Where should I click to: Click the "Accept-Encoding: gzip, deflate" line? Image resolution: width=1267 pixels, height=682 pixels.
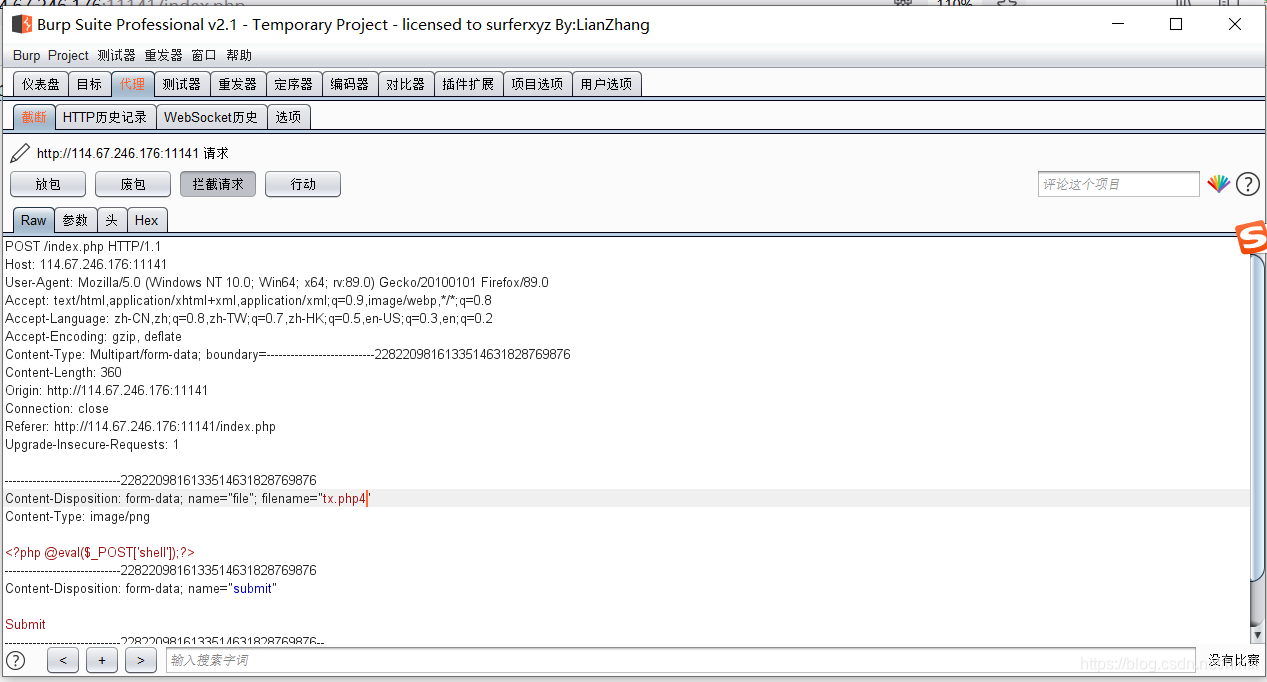click(93, 336)
